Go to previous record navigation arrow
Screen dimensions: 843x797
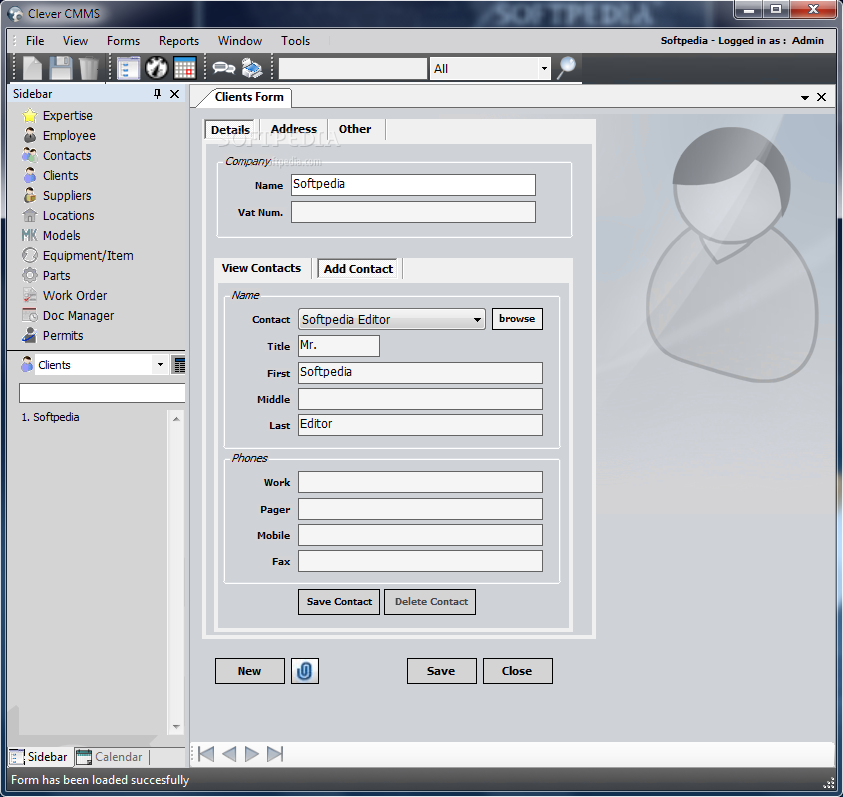[229, 754]
